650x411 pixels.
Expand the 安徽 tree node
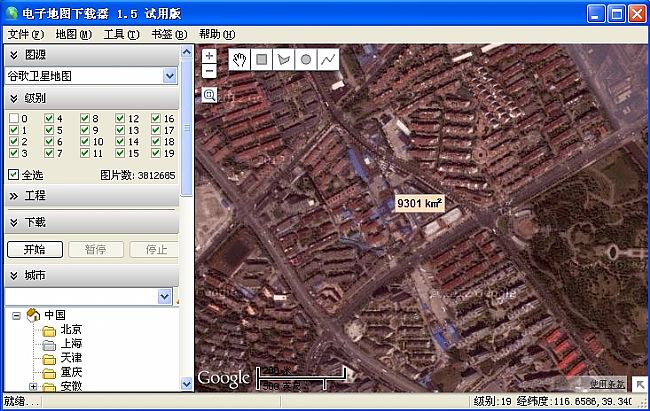[33, 387]
